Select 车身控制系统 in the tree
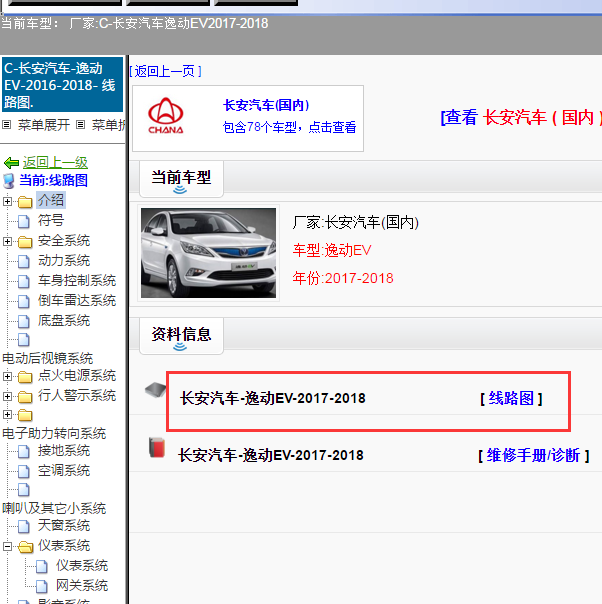This screenshot has height=604, width=602. click(x=77, y=280)
